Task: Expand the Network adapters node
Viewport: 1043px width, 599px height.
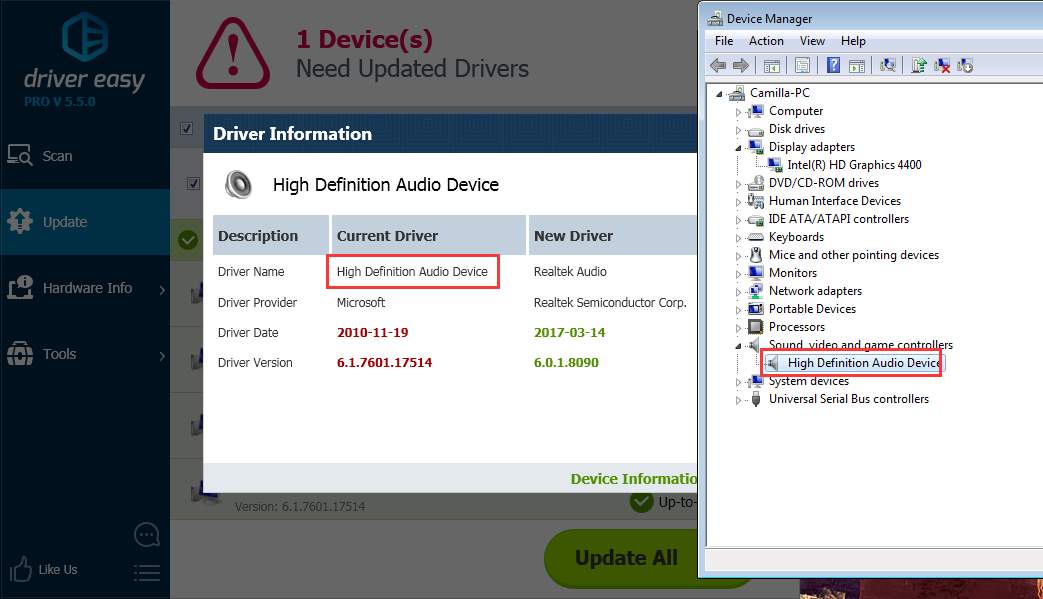Action: coord(738,291)
